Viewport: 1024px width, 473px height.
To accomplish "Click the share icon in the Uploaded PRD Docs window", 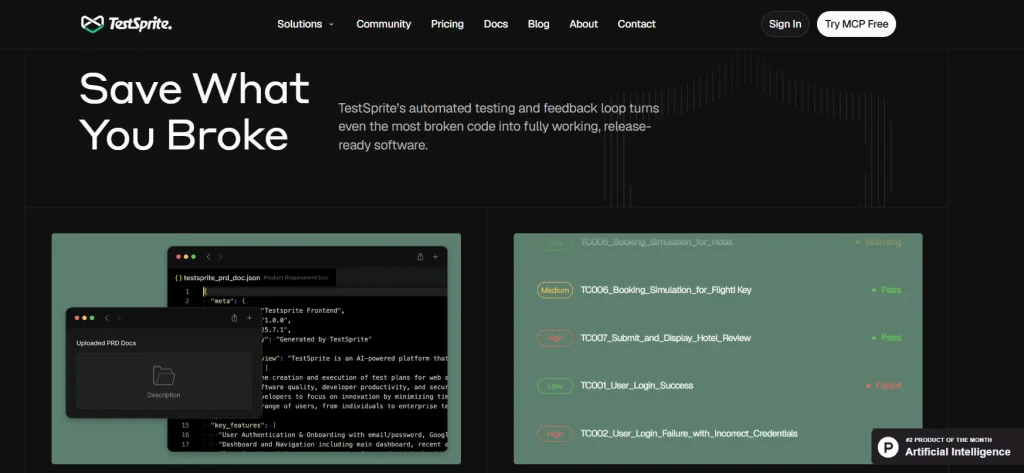I will (x=233, y=318).
